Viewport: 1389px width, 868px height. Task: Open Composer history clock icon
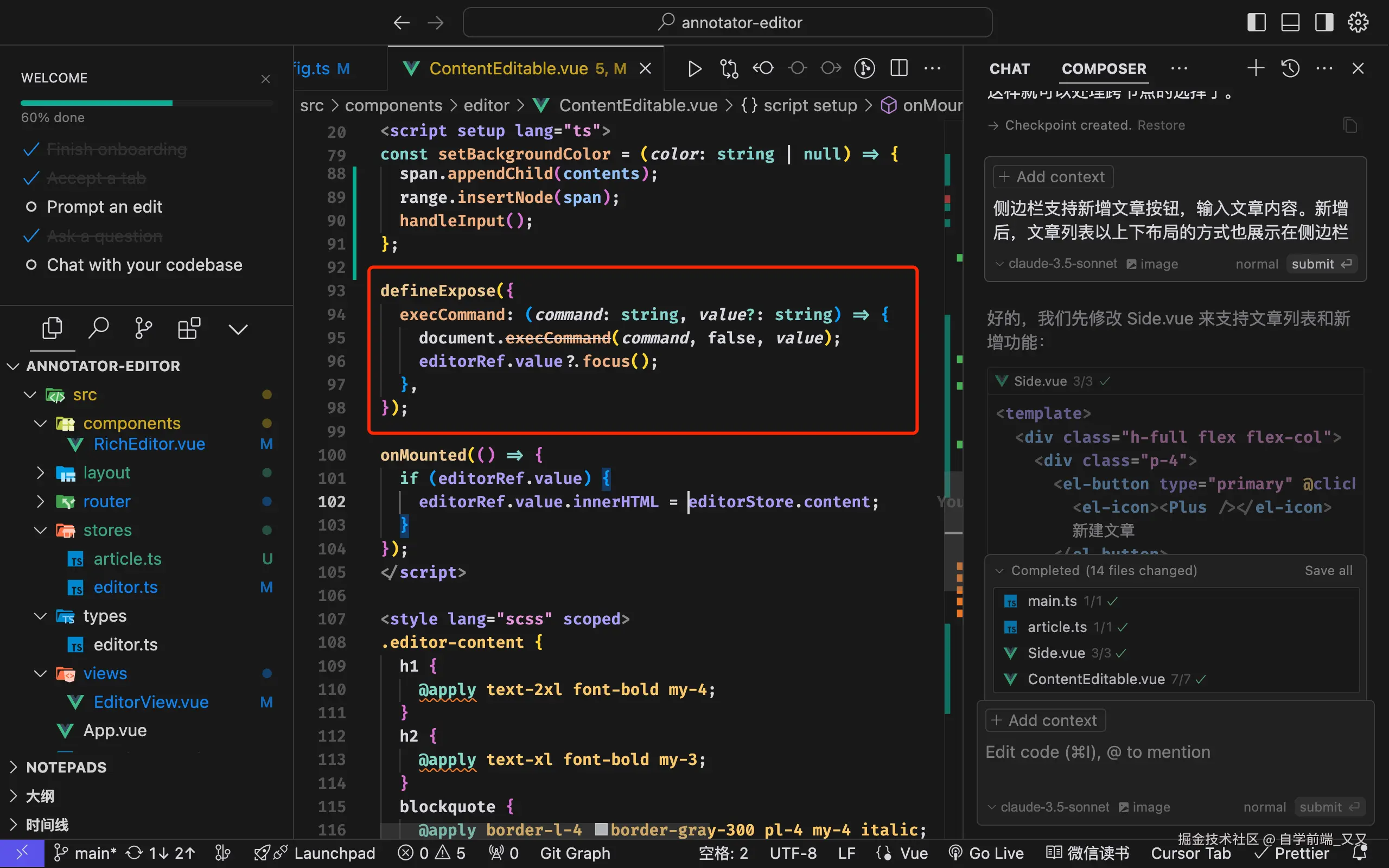1290,69
